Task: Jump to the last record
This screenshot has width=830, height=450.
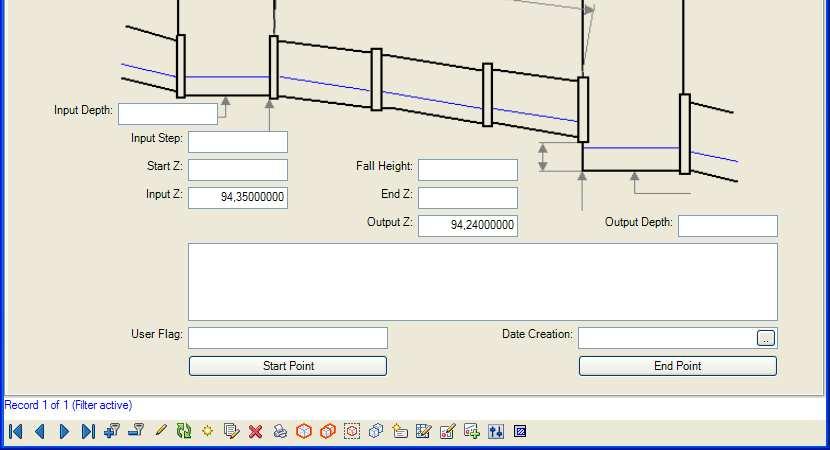Action: point(88,431)
